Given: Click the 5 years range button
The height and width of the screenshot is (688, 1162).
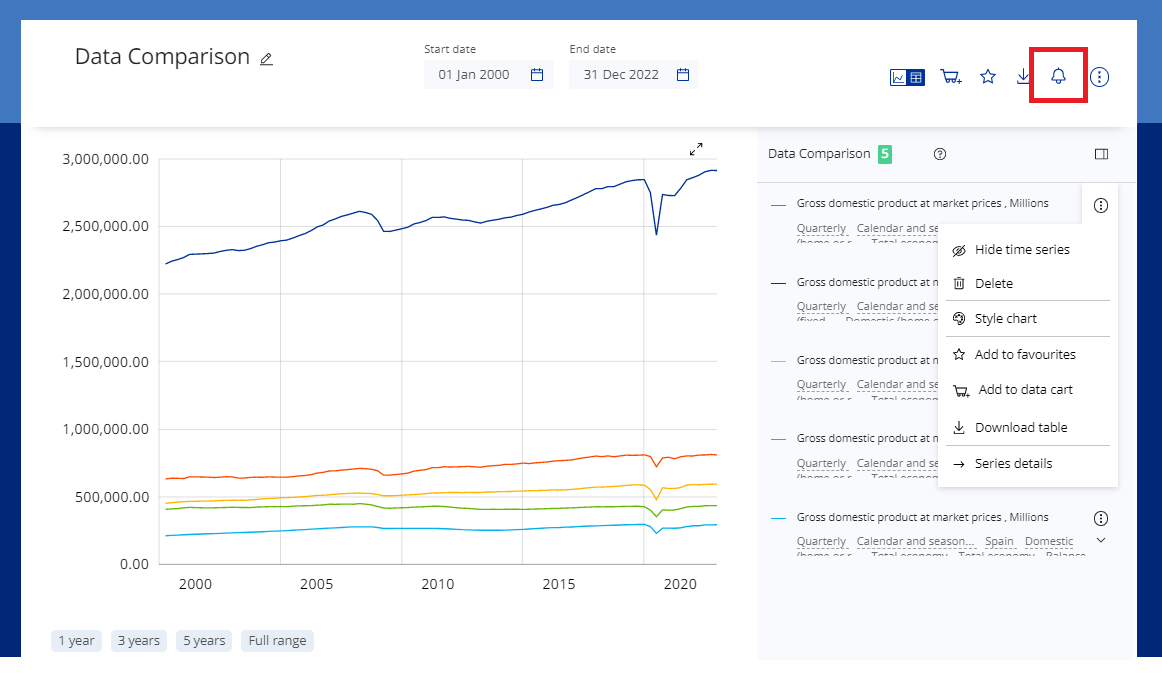Looking at the screenshot, I should (203, 641).
